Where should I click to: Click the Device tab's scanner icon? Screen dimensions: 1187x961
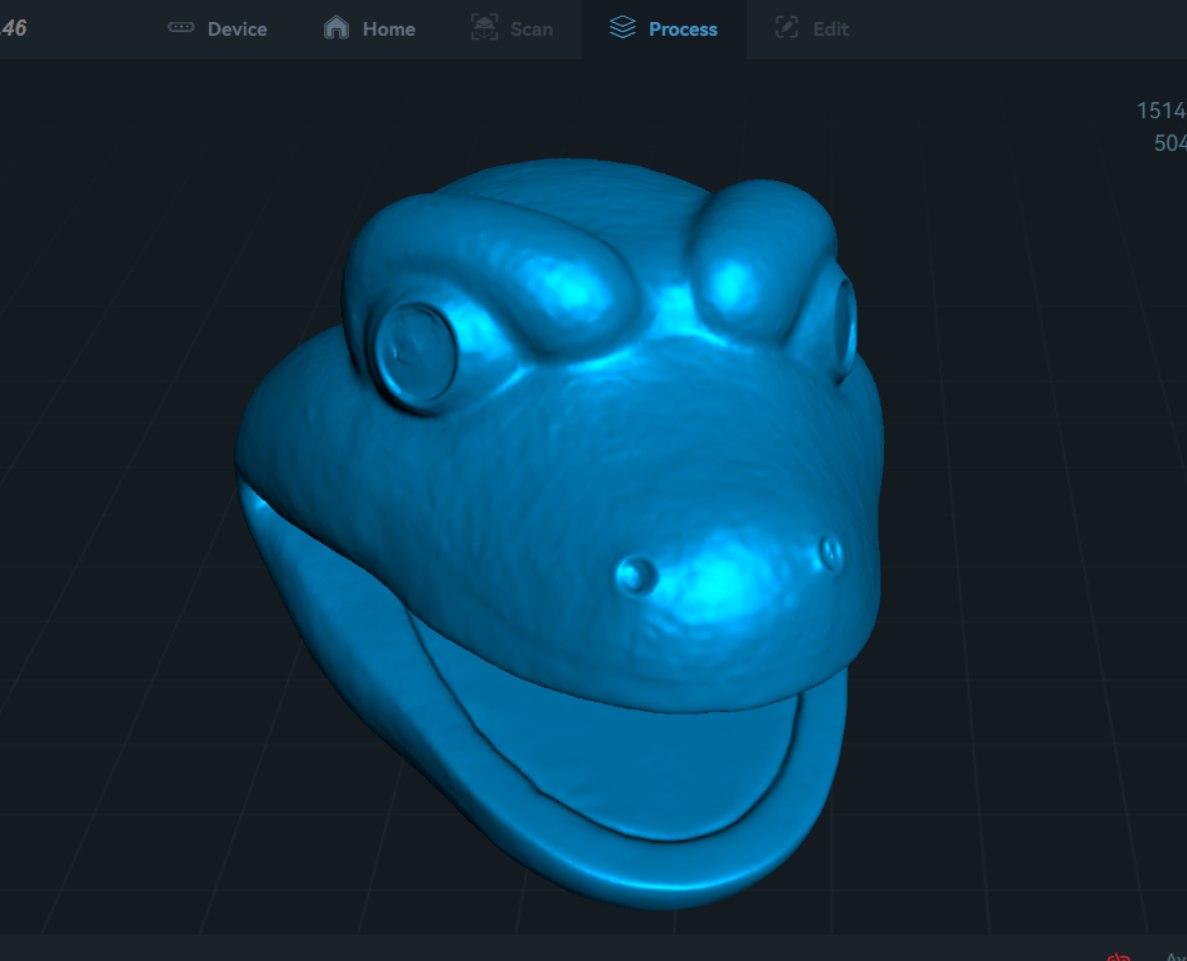[181, 28]
